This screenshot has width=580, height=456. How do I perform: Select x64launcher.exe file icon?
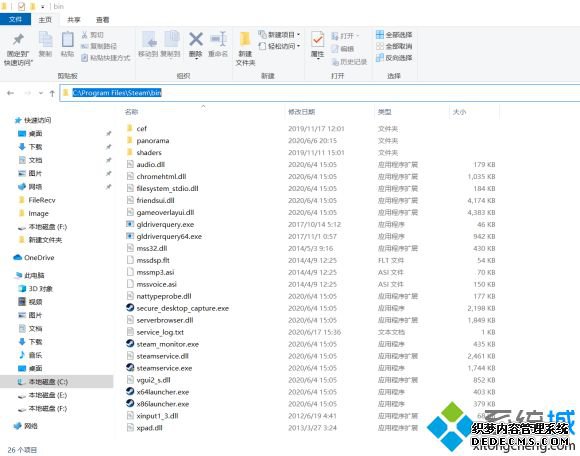[130, 391]
